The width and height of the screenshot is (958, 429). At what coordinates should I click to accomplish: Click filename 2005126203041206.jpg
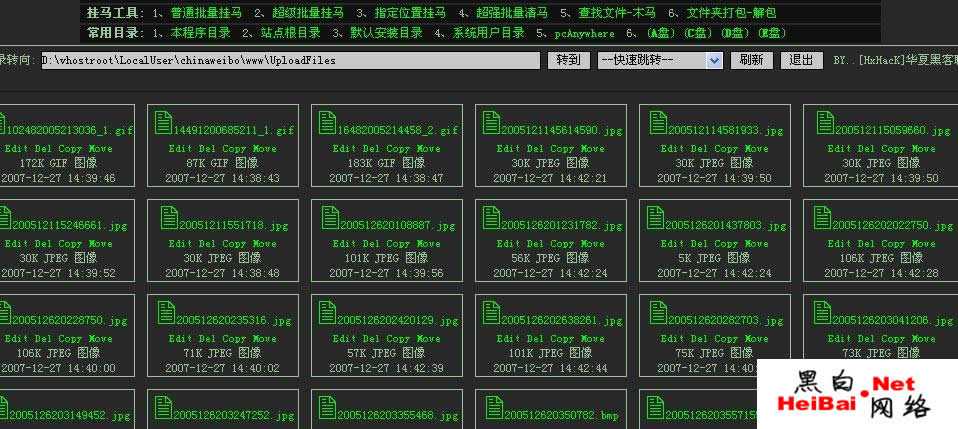click(893, 320)
